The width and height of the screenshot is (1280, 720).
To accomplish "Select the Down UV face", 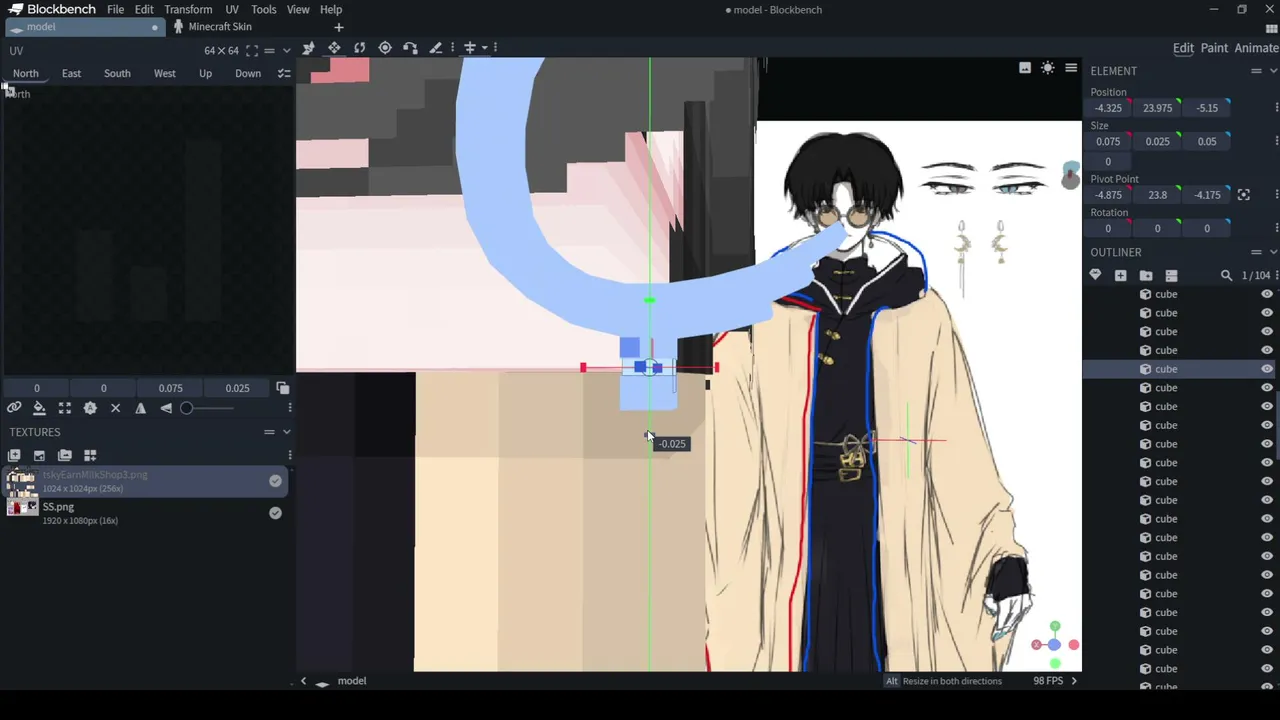I will tap(248, 73).
